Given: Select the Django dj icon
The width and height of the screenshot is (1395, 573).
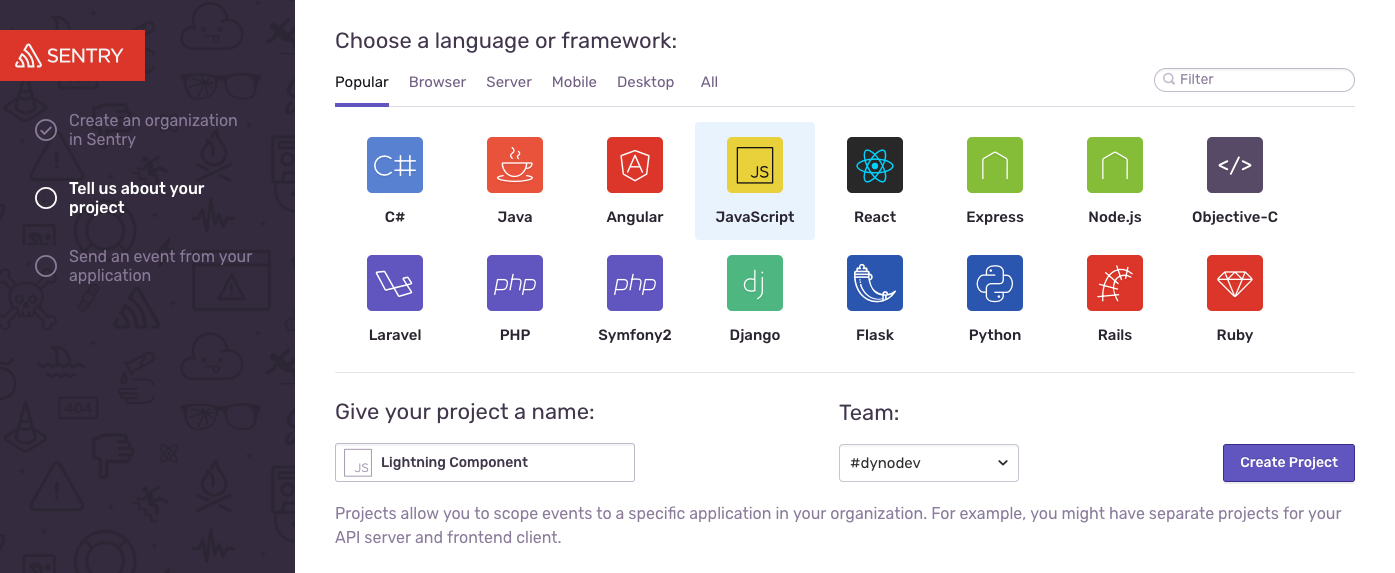Looking at the screenshot, I should [755, 283].
